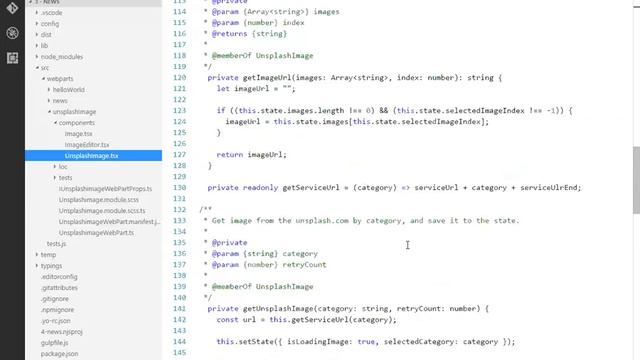Open UnsplashImageWebPart.manifest.json file
The image size is (640, 360).
pos(109,222)
